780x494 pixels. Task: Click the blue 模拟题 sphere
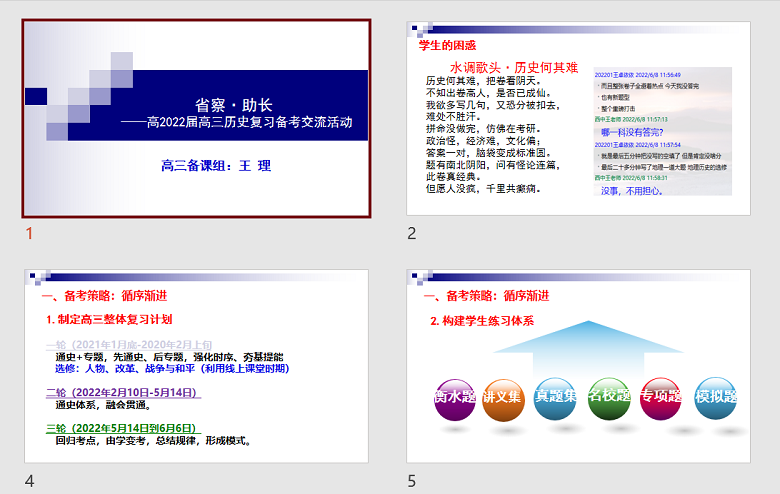715,399
